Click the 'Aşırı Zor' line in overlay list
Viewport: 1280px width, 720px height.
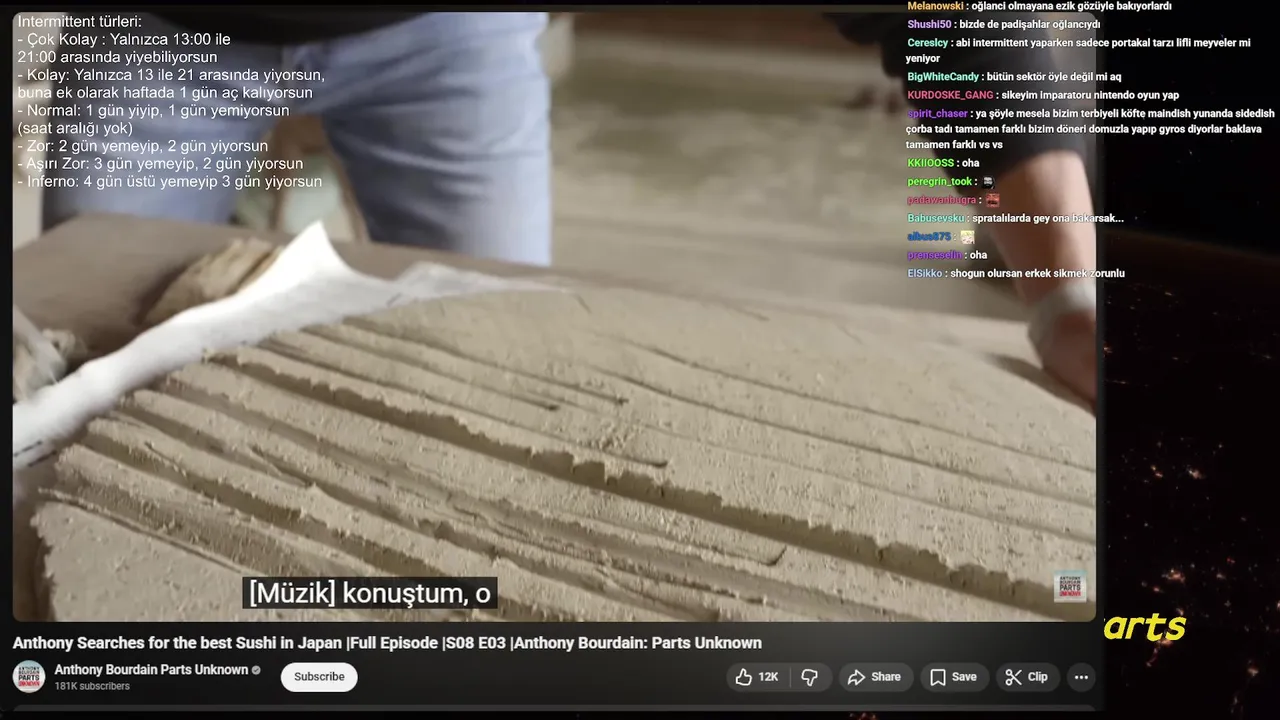(x=160, y=164)
